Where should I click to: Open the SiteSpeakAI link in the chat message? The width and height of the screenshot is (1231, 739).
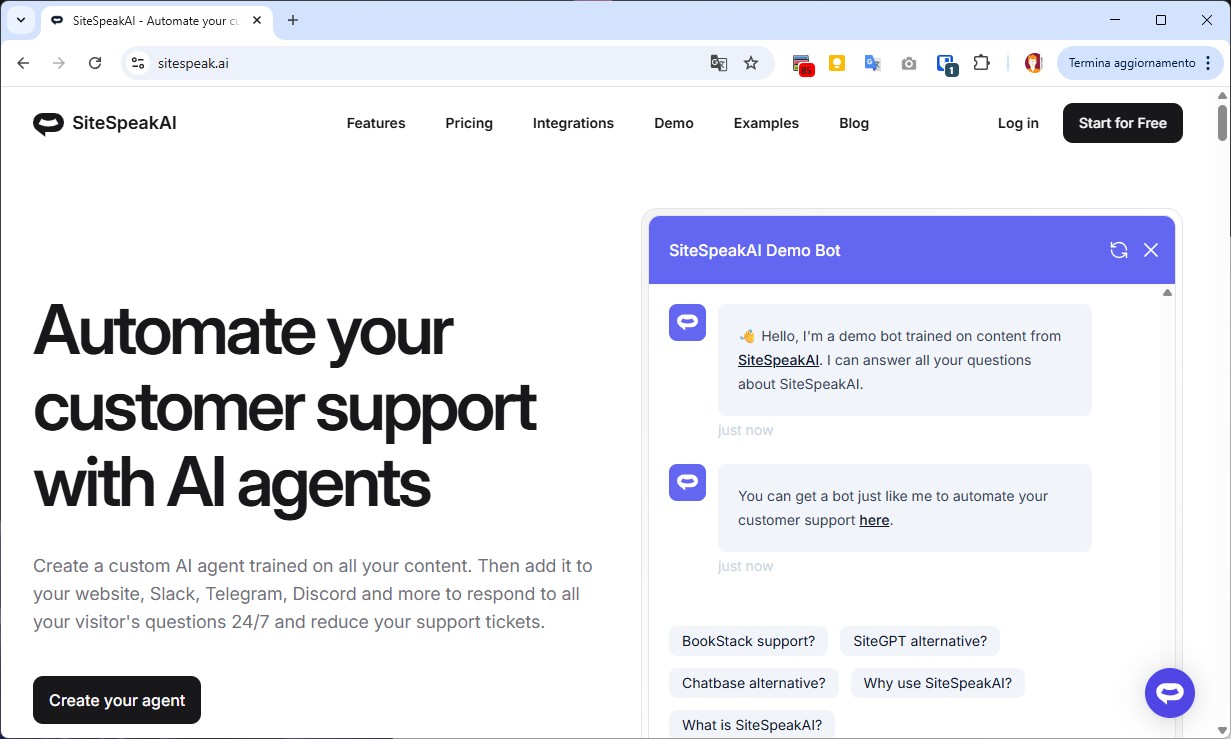pyautogui.click(x=778, y=360)
